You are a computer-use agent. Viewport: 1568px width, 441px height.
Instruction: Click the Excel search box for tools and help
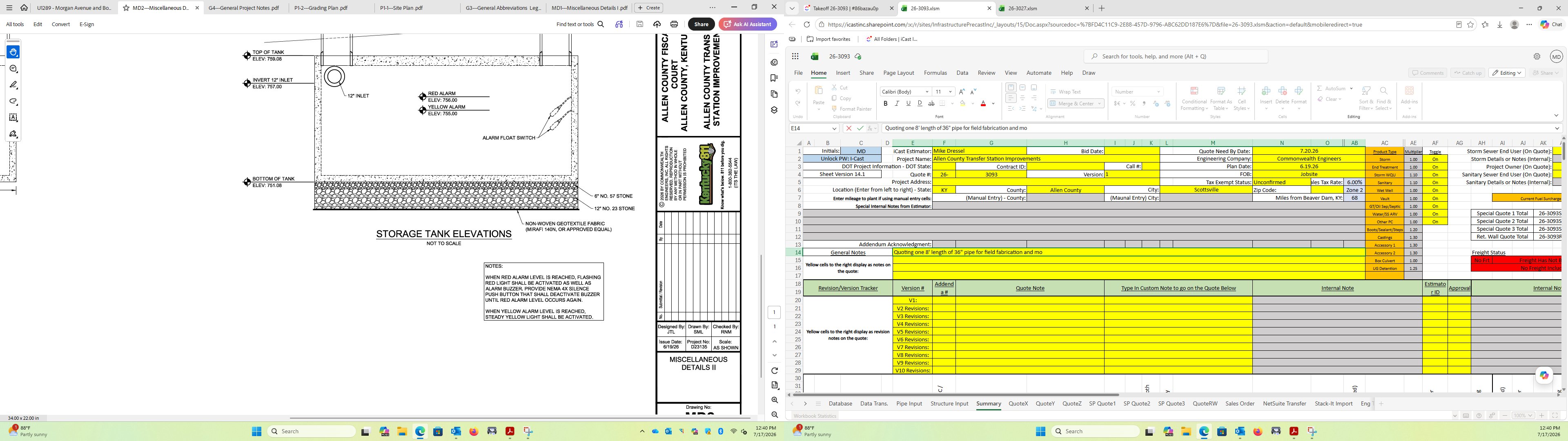click(1176, 57)
